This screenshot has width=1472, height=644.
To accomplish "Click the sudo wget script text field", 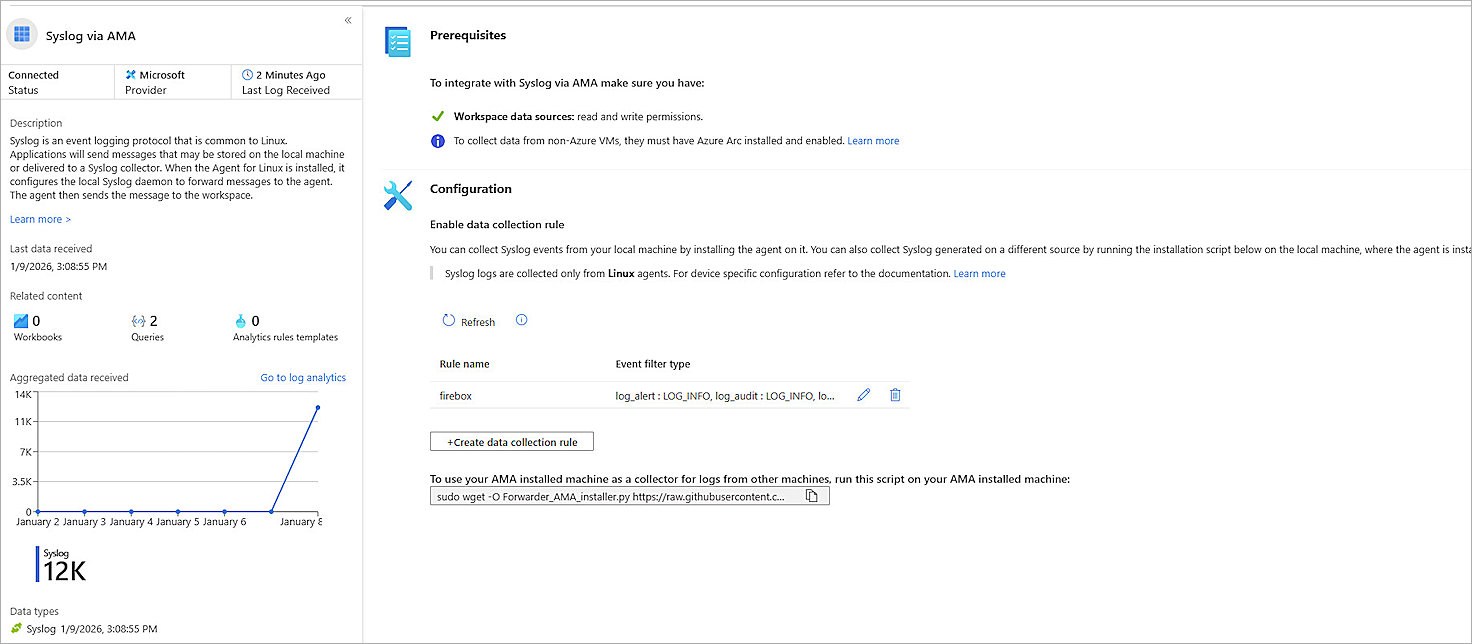I will click(x=630, y=496).
